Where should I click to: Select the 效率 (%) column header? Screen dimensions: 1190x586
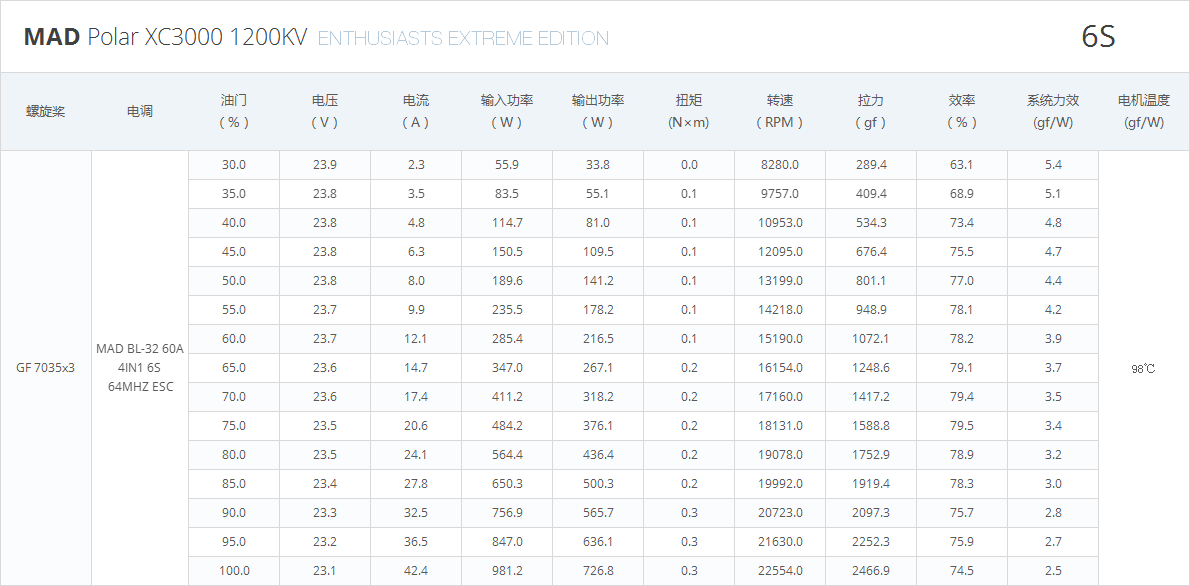(962, 111)
